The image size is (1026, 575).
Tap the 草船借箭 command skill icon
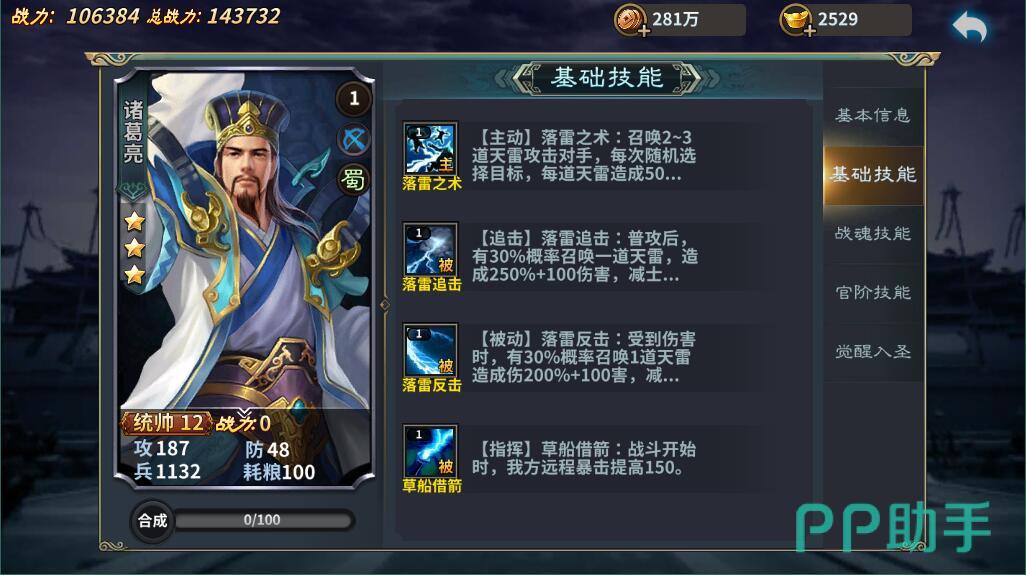430,451
